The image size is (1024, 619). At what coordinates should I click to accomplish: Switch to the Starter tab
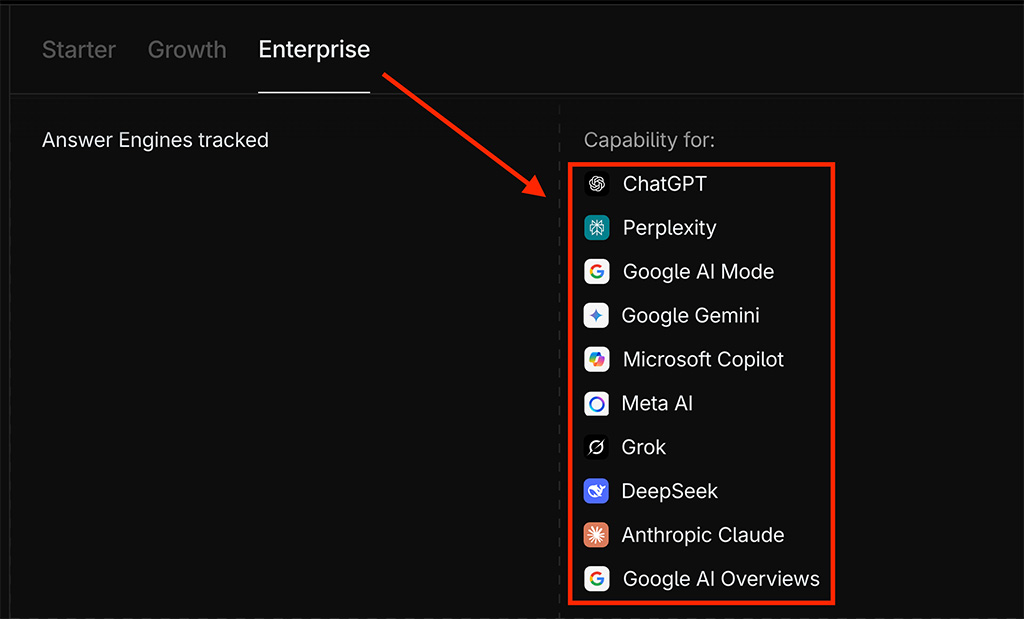pos(79,50)
